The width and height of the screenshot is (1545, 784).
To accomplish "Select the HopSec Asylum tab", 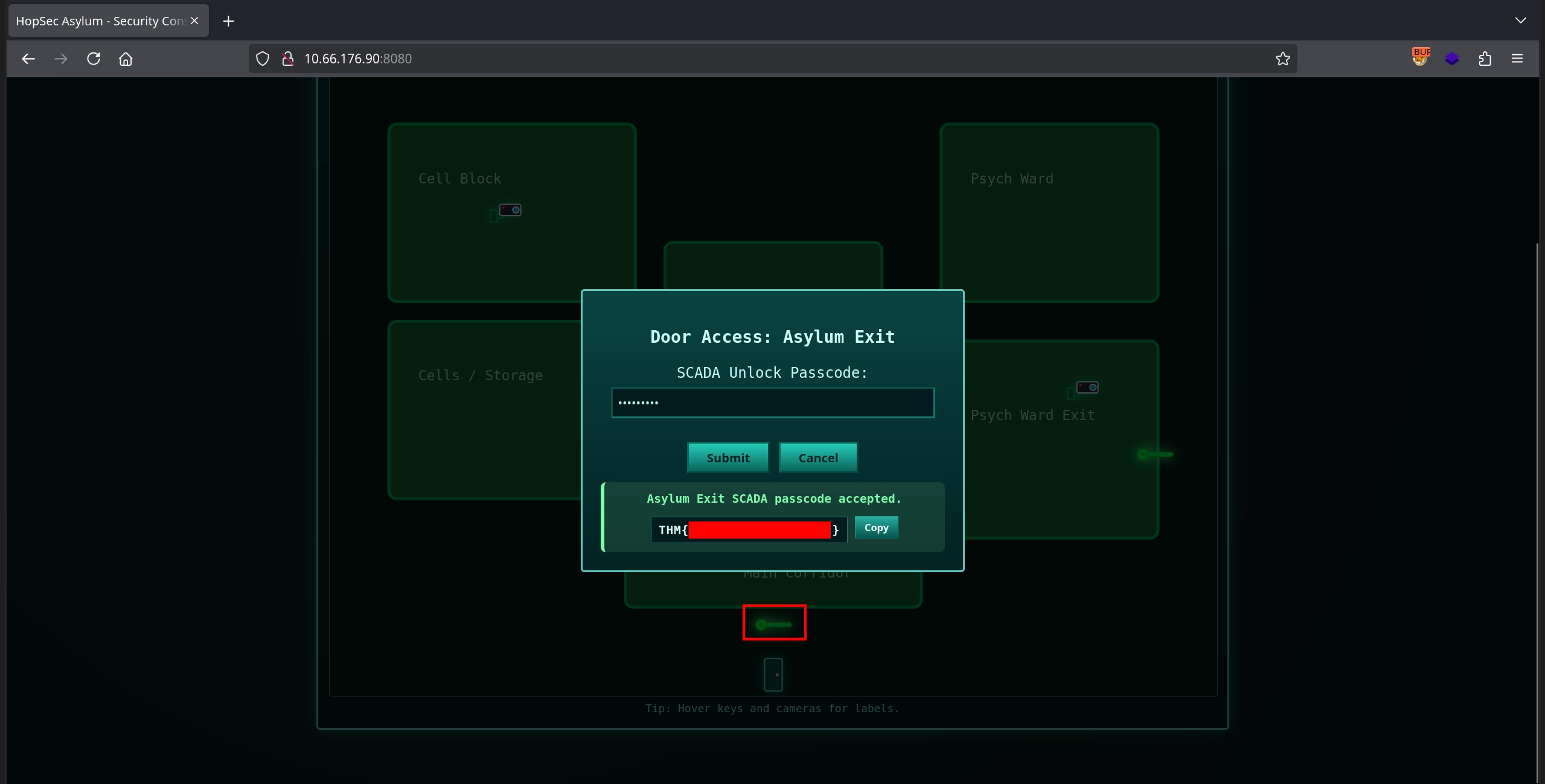I will point(100,21).
